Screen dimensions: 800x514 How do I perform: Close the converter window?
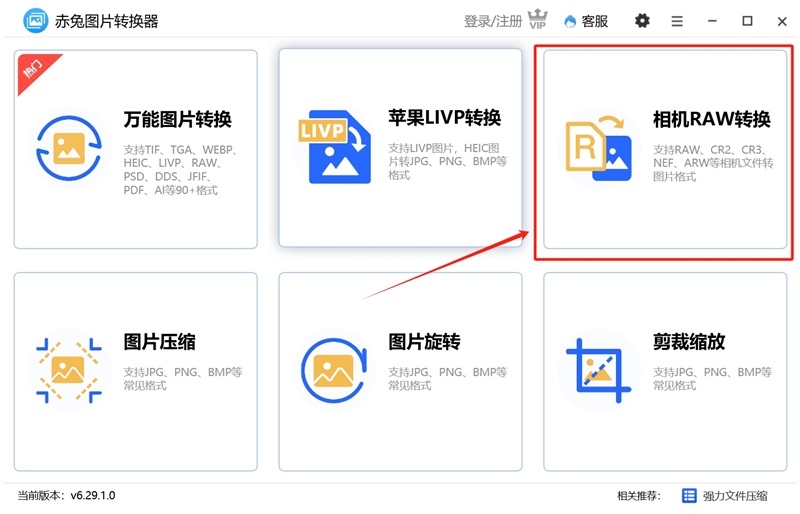point(782,21)
